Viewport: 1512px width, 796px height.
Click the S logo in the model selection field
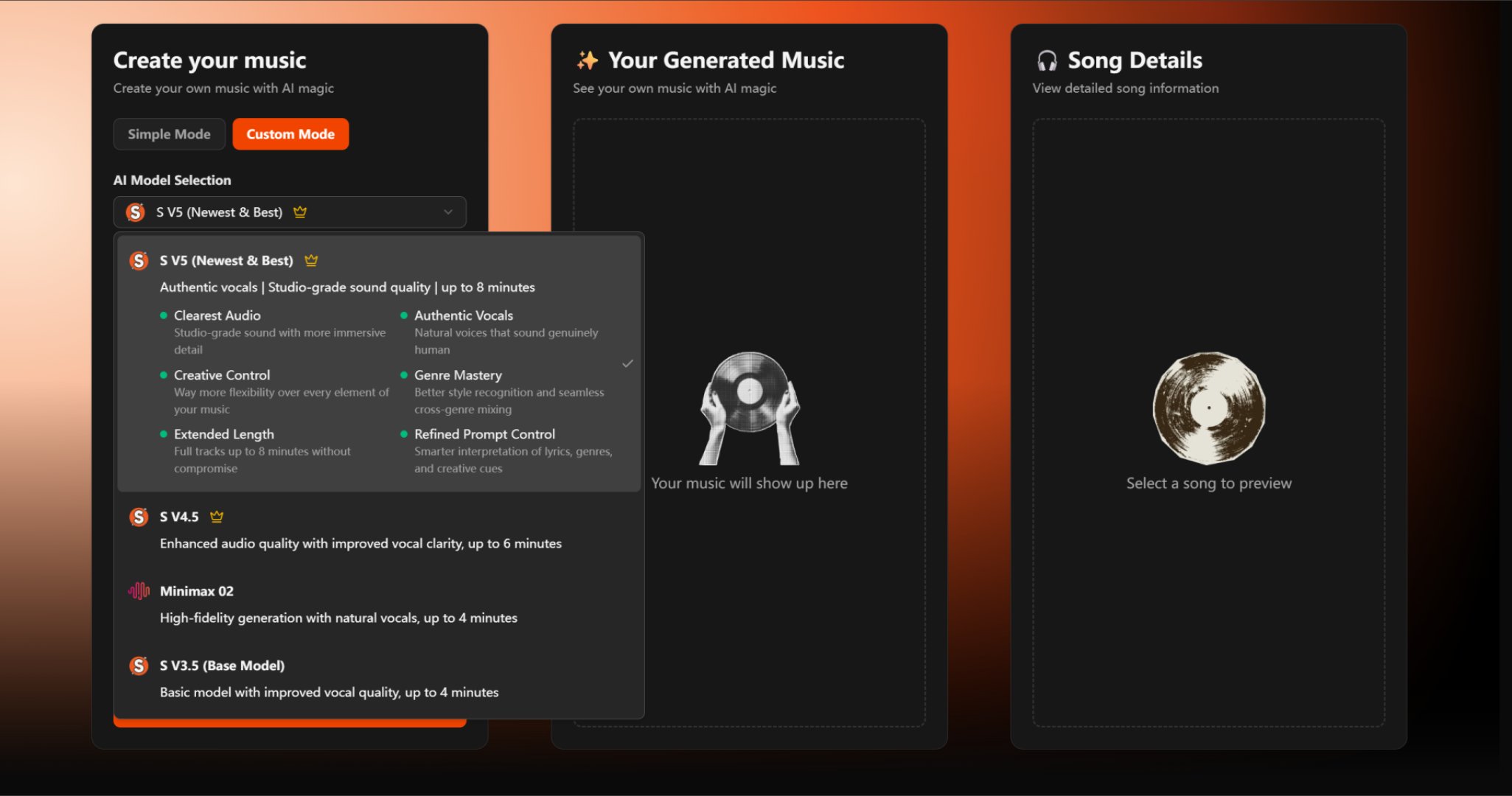(x=135, y=212)
